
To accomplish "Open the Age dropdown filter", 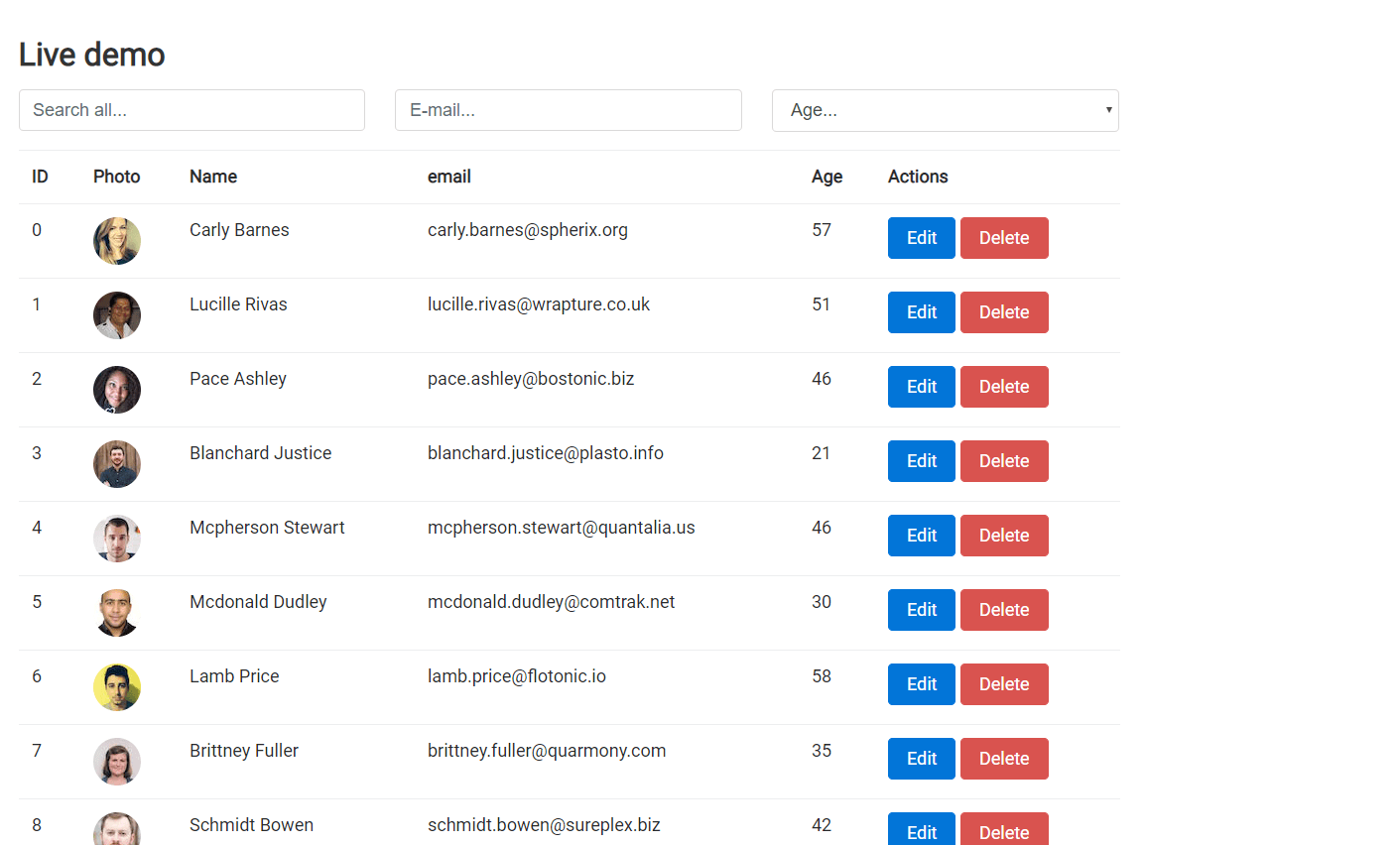I will (946, 110).
